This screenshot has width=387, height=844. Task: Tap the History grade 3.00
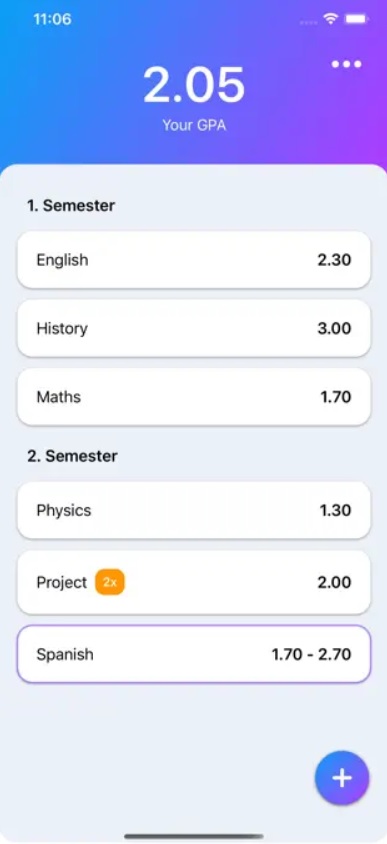(x=334, y=328)
